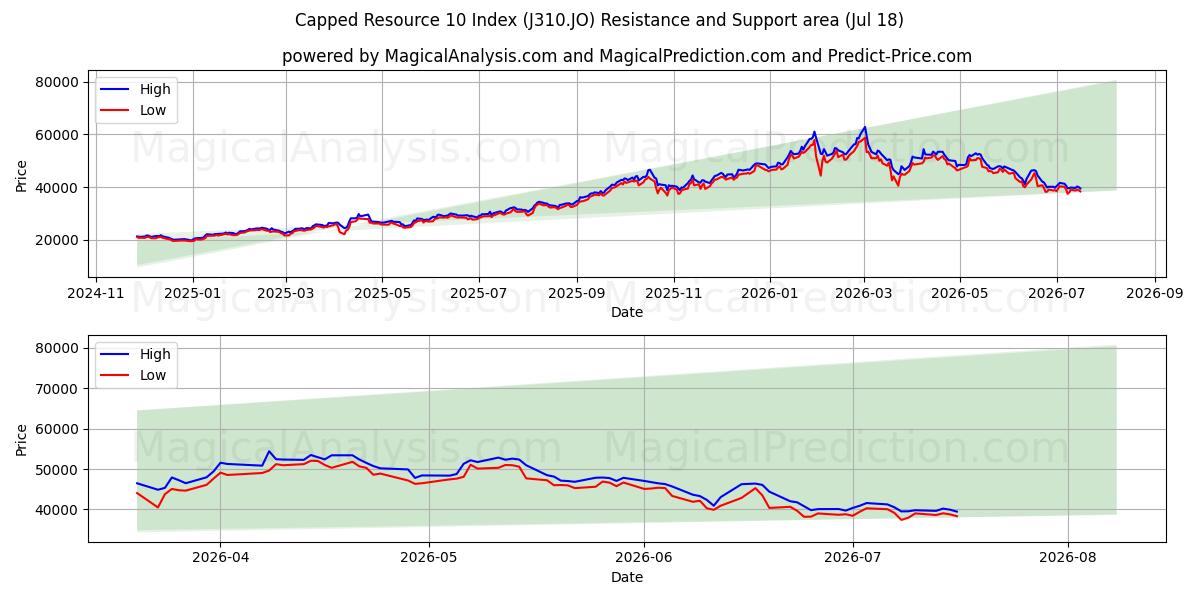Click the top chart x-axis label '2026-01'
This screenshot has width=1200, height=600.
pos(770,295)
